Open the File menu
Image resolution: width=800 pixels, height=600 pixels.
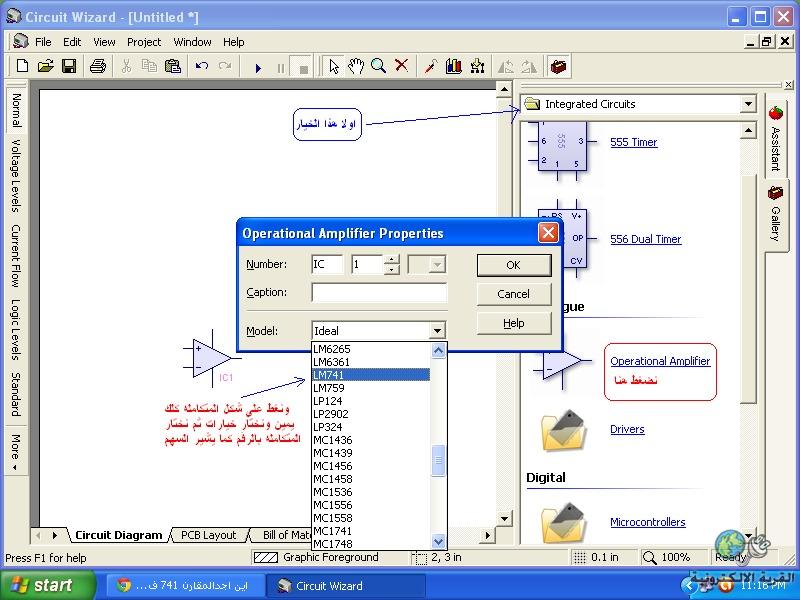pyautogui.click(x=43, y=42)
